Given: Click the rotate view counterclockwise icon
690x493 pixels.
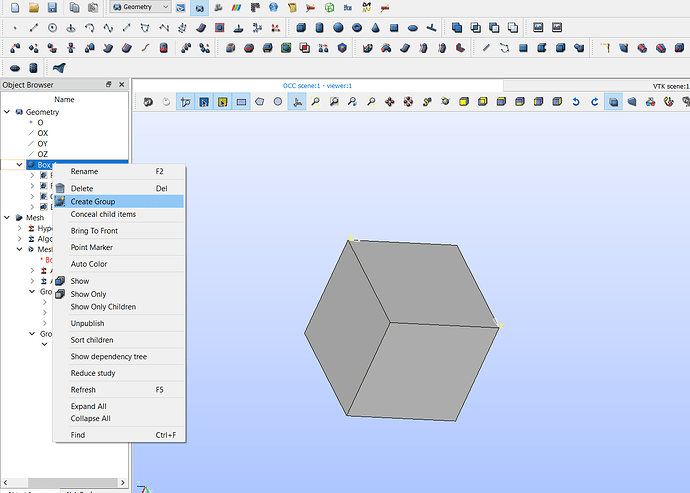Looking at the screenshot, I should (x=576, y=101).
